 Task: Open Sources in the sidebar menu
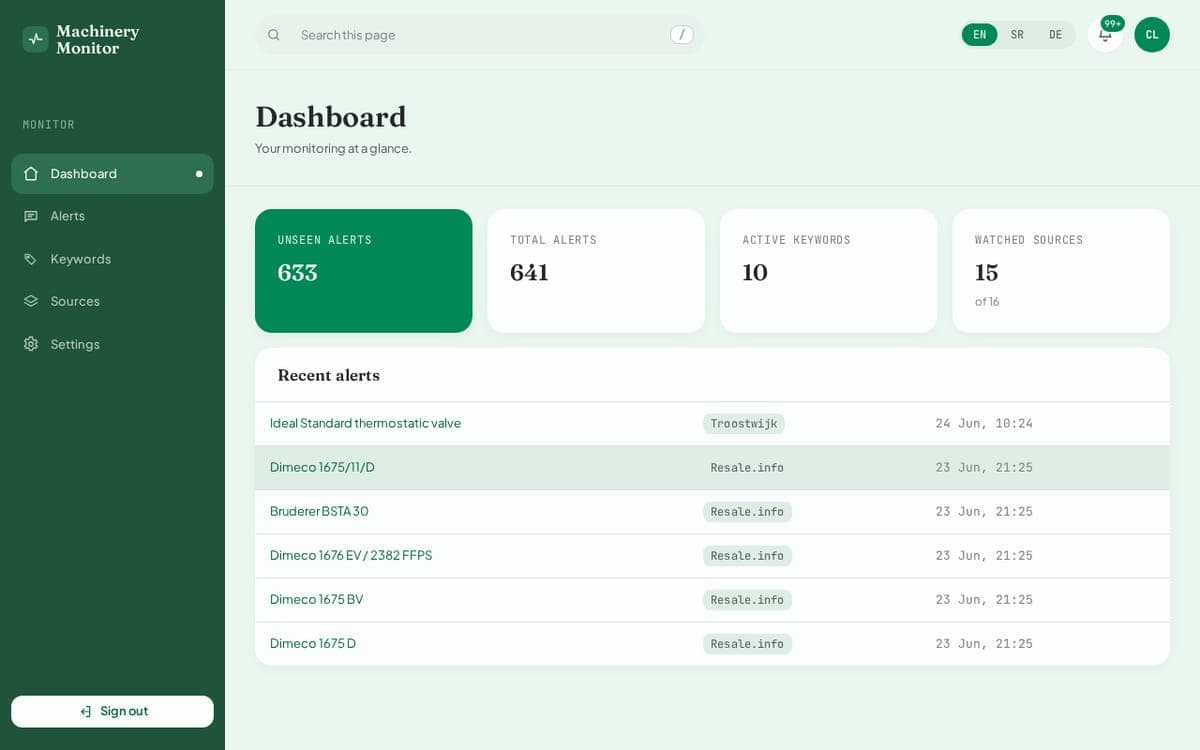[112, 301]
